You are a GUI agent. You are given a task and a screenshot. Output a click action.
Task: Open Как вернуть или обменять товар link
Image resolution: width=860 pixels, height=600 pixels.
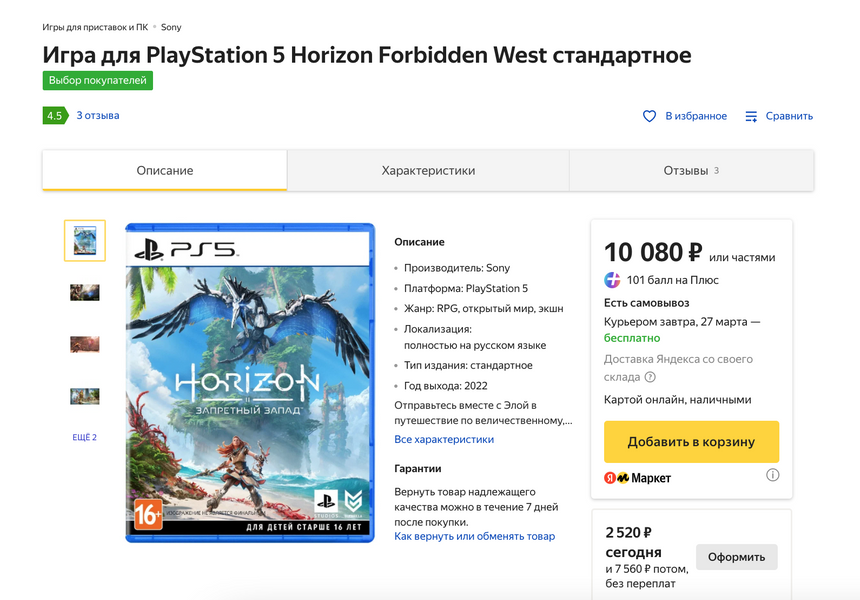point(474,536)
